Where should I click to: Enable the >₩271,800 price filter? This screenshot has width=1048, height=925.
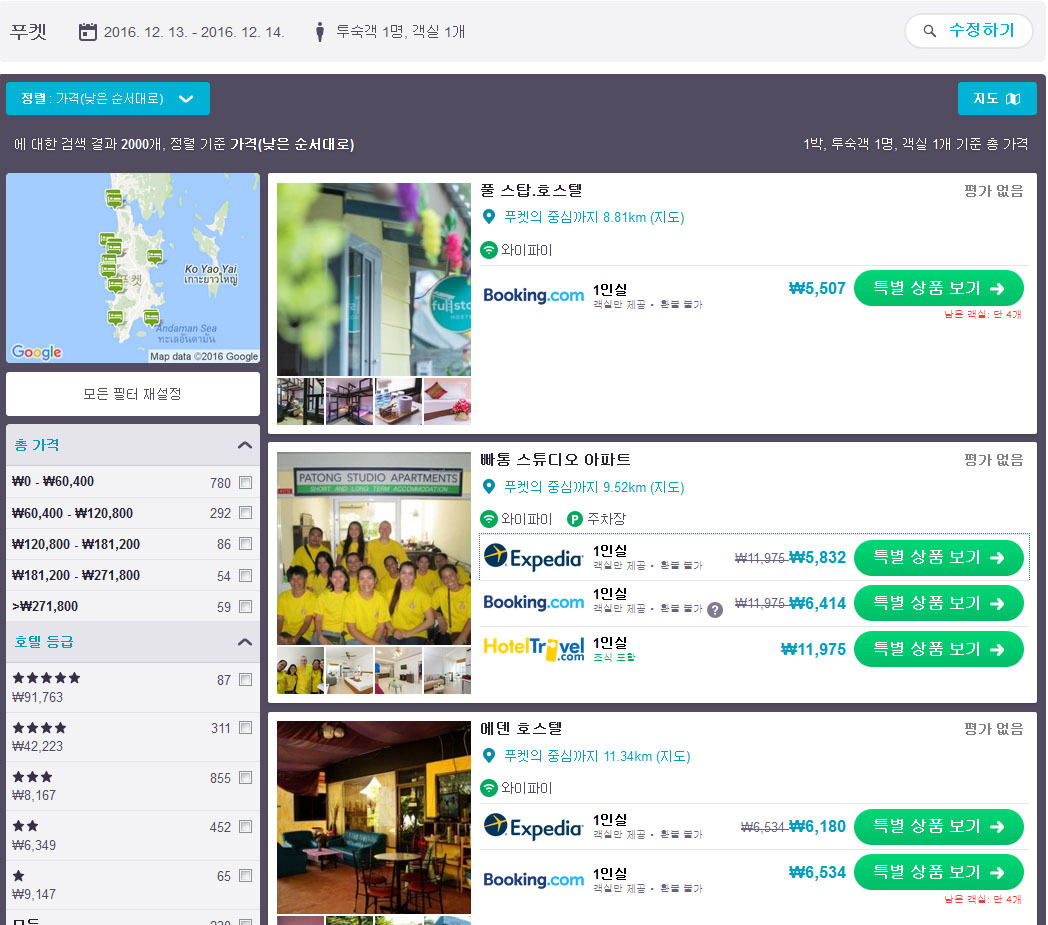pyautogui.click(x=245, y=606)
